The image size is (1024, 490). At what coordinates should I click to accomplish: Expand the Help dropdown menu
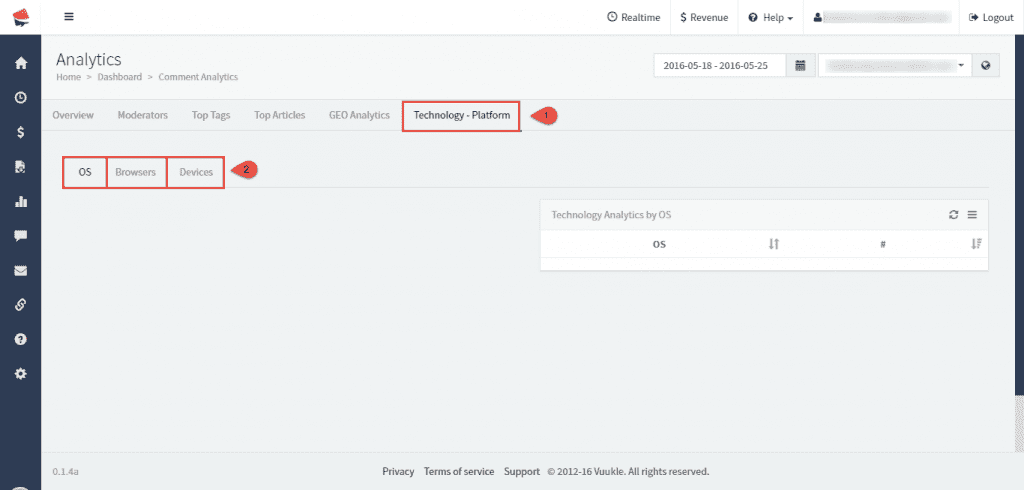(770, 17)
